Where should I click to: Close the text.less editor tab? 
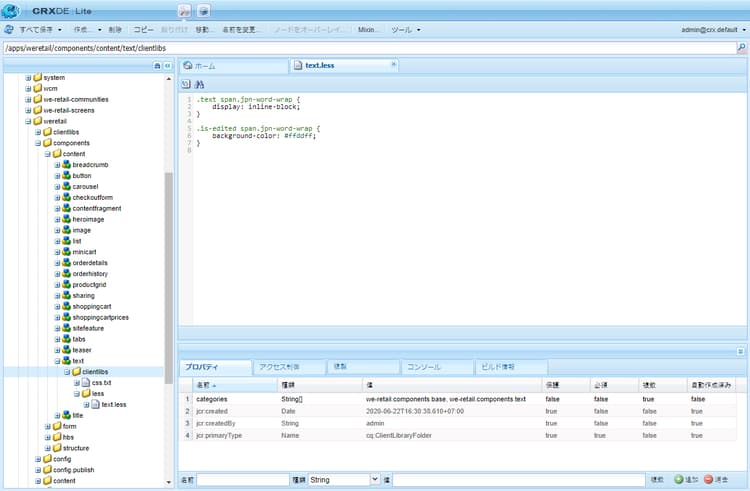(393, 64)
